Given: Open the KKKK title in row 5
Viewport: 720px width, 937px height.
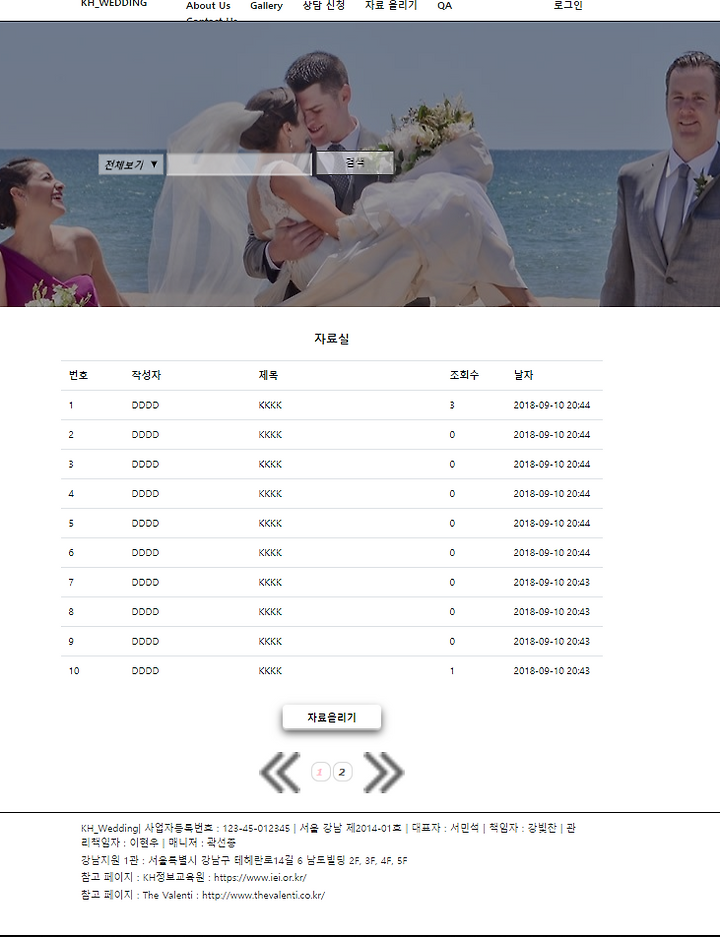Looking at the screenshot, I should [270, 523].
